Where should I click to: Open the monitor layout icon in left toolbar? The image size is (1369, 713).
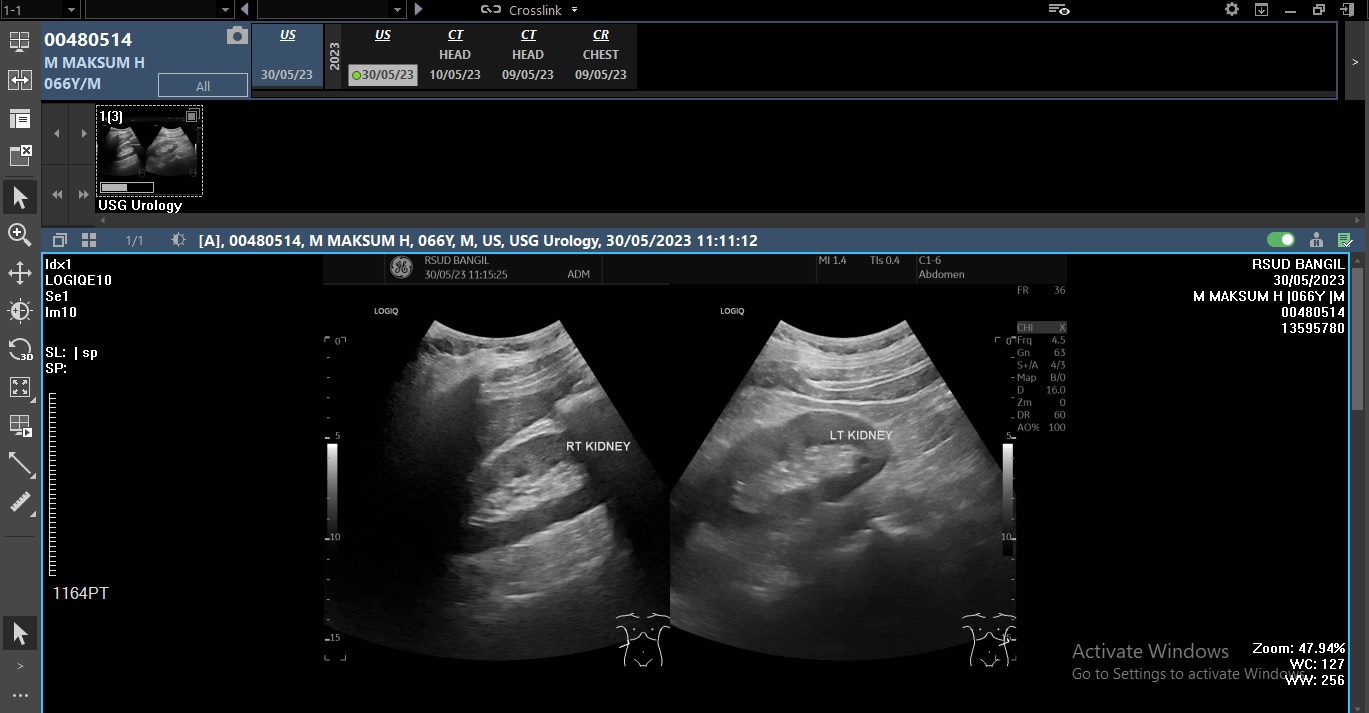point(19,42)
